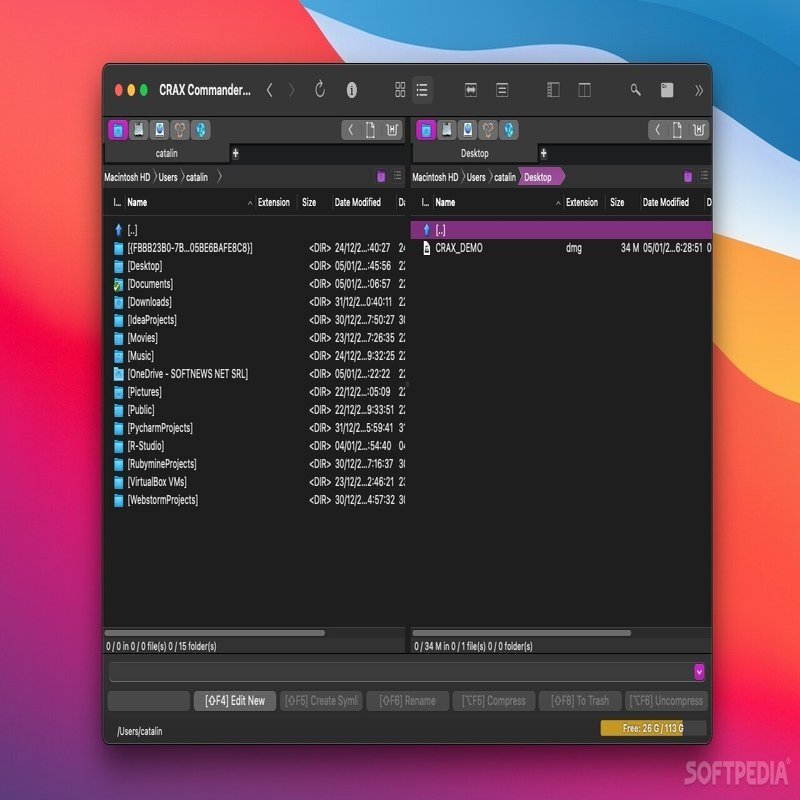This screenshot has height=800, width=800.
Task: Click the left panel horizontal scrollbar
Action: [215, 633]
